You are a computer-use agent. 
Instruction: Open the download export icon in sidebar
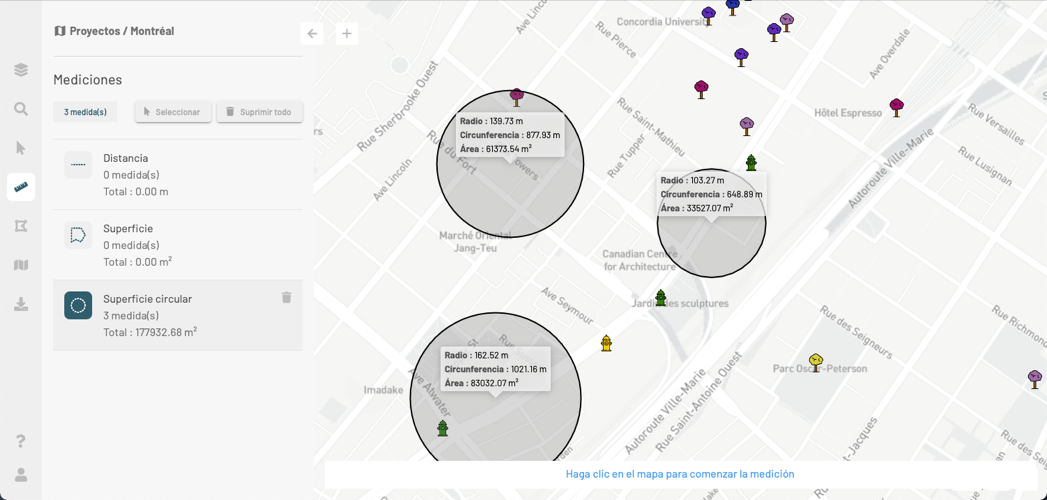pyautogui.click(x=21, y=304)
